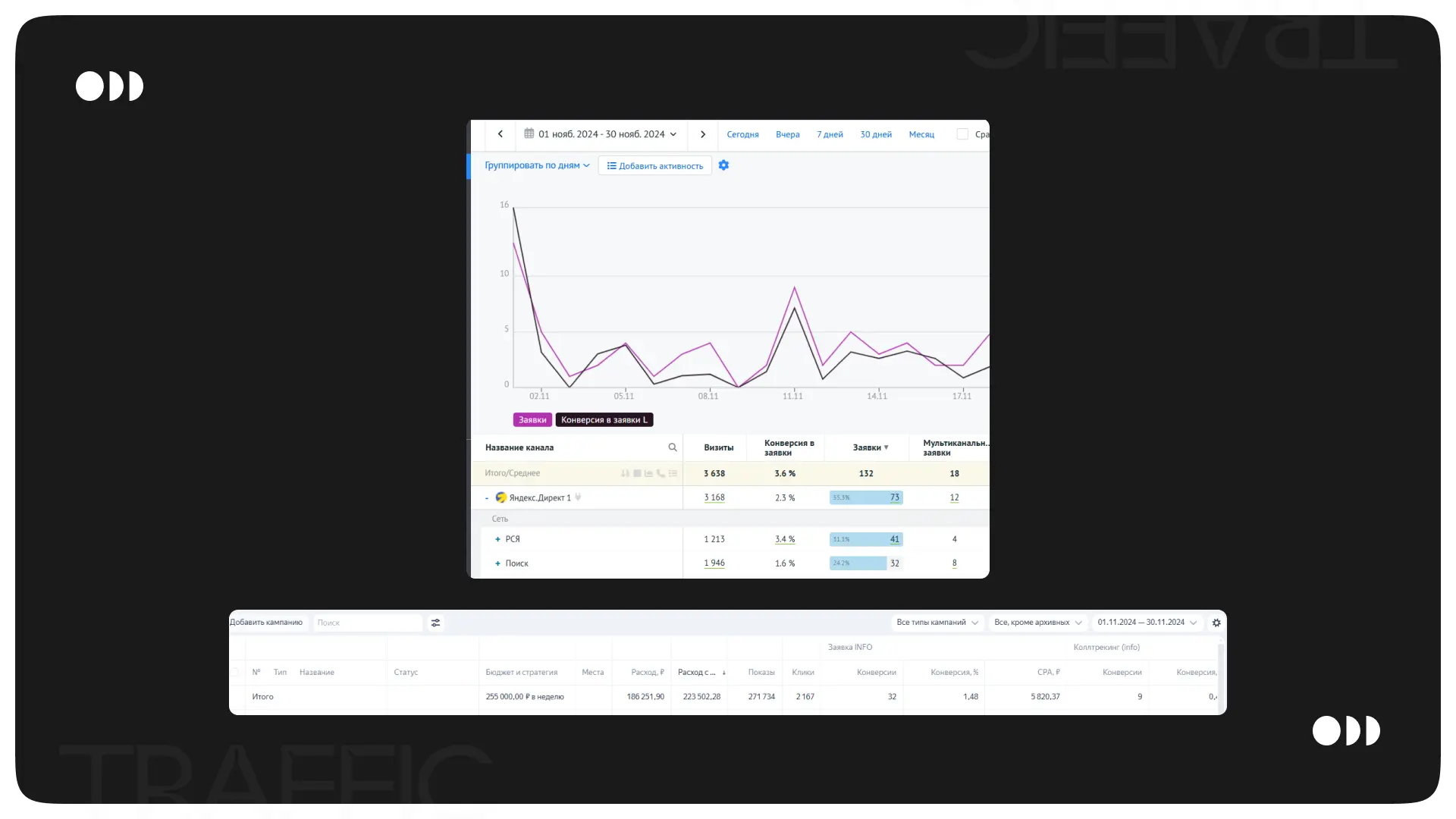Click Яндекс.Директ 1 channel logo icon
1456x819 pixels.
[x=500, y=497]
